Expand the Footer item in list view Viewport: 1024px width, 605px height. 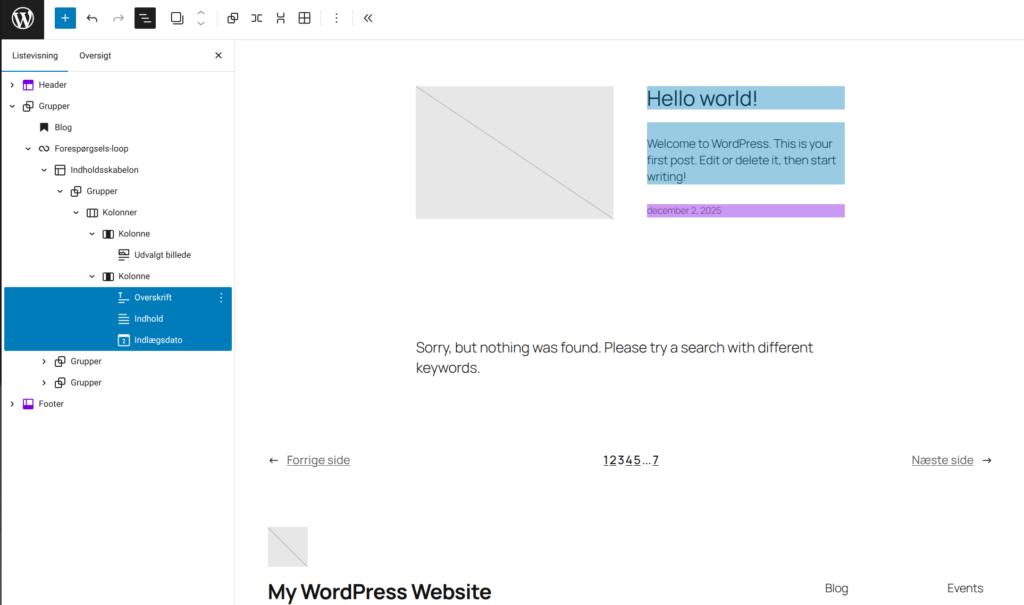tap(12, 404)
